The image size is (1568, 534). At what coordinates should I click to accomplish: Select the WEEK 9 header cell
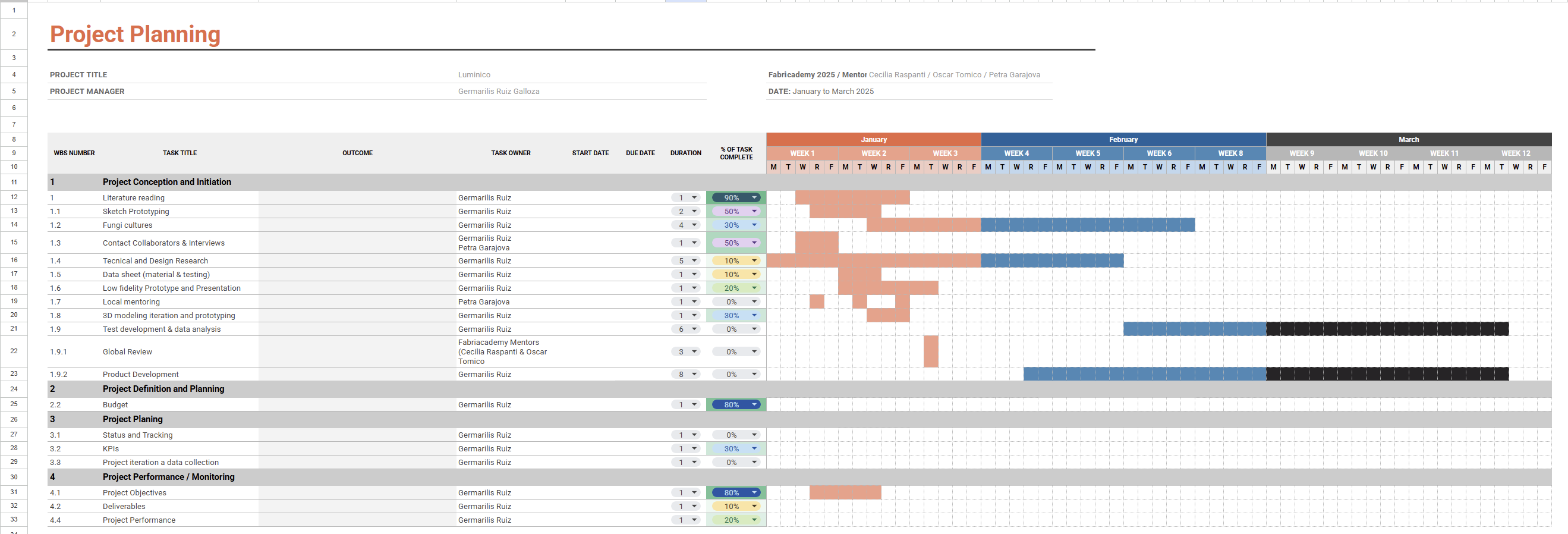click(x=1301, y=153)
